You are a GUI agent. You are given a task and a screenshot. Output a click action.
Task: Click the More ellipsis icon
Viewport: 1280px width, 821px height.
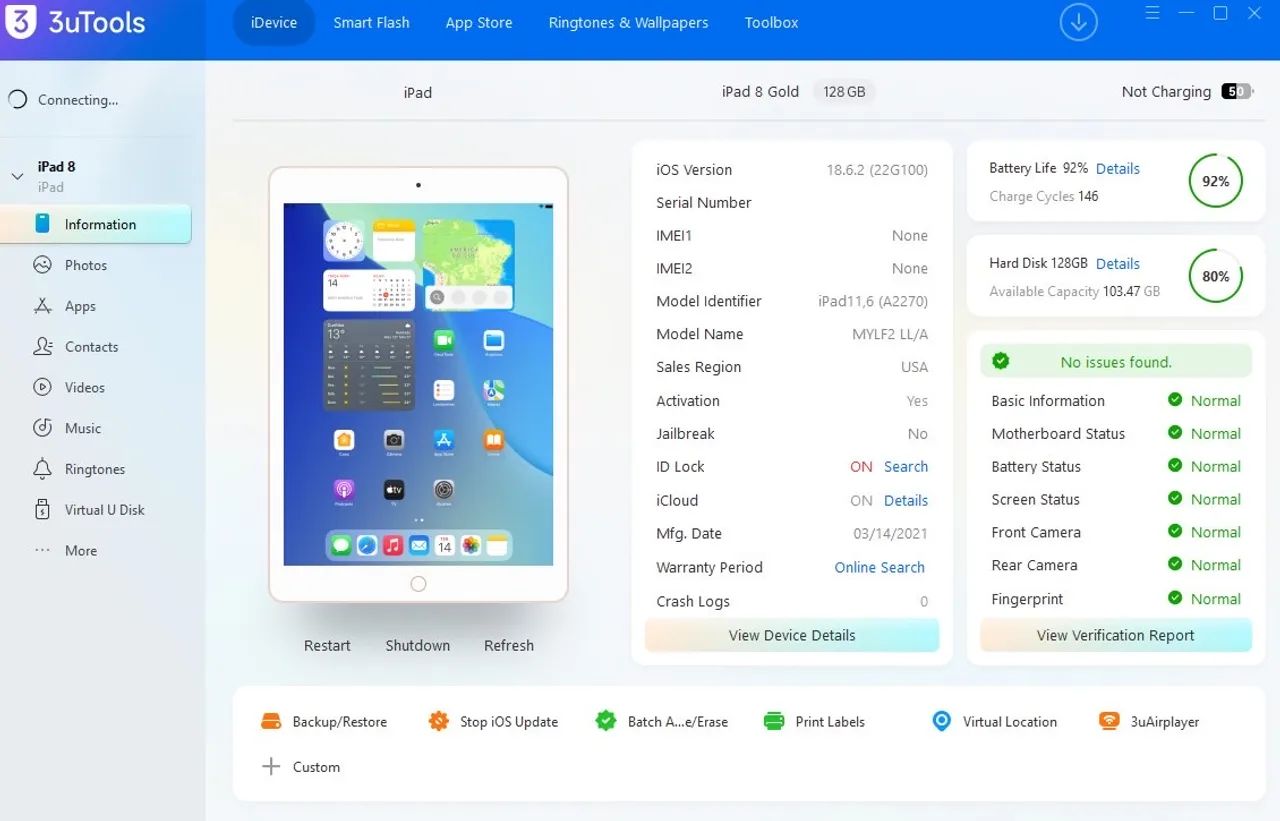coord(42,550)
